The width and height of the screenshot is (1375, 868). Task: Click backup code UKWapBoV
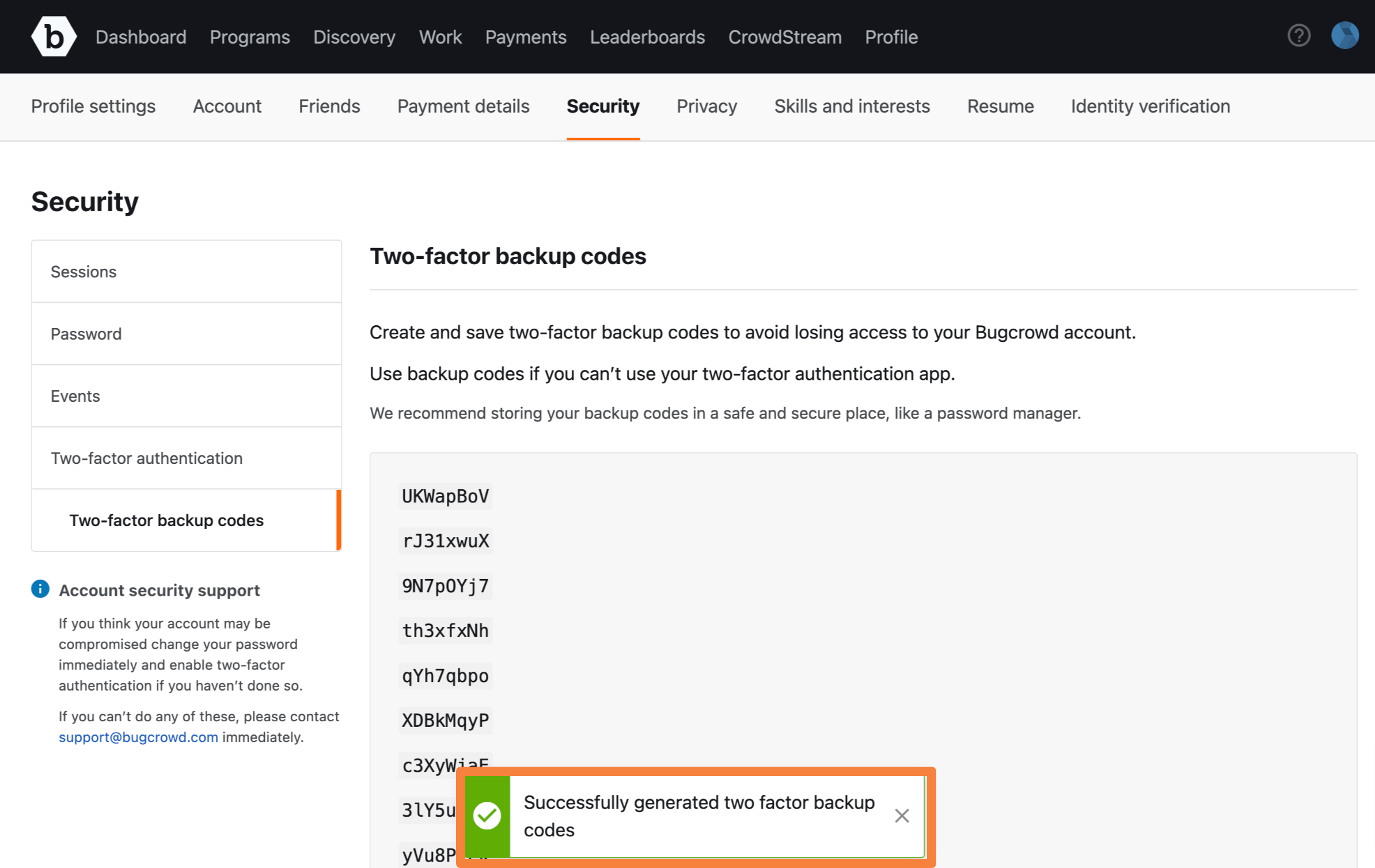[x=445, y=496]
